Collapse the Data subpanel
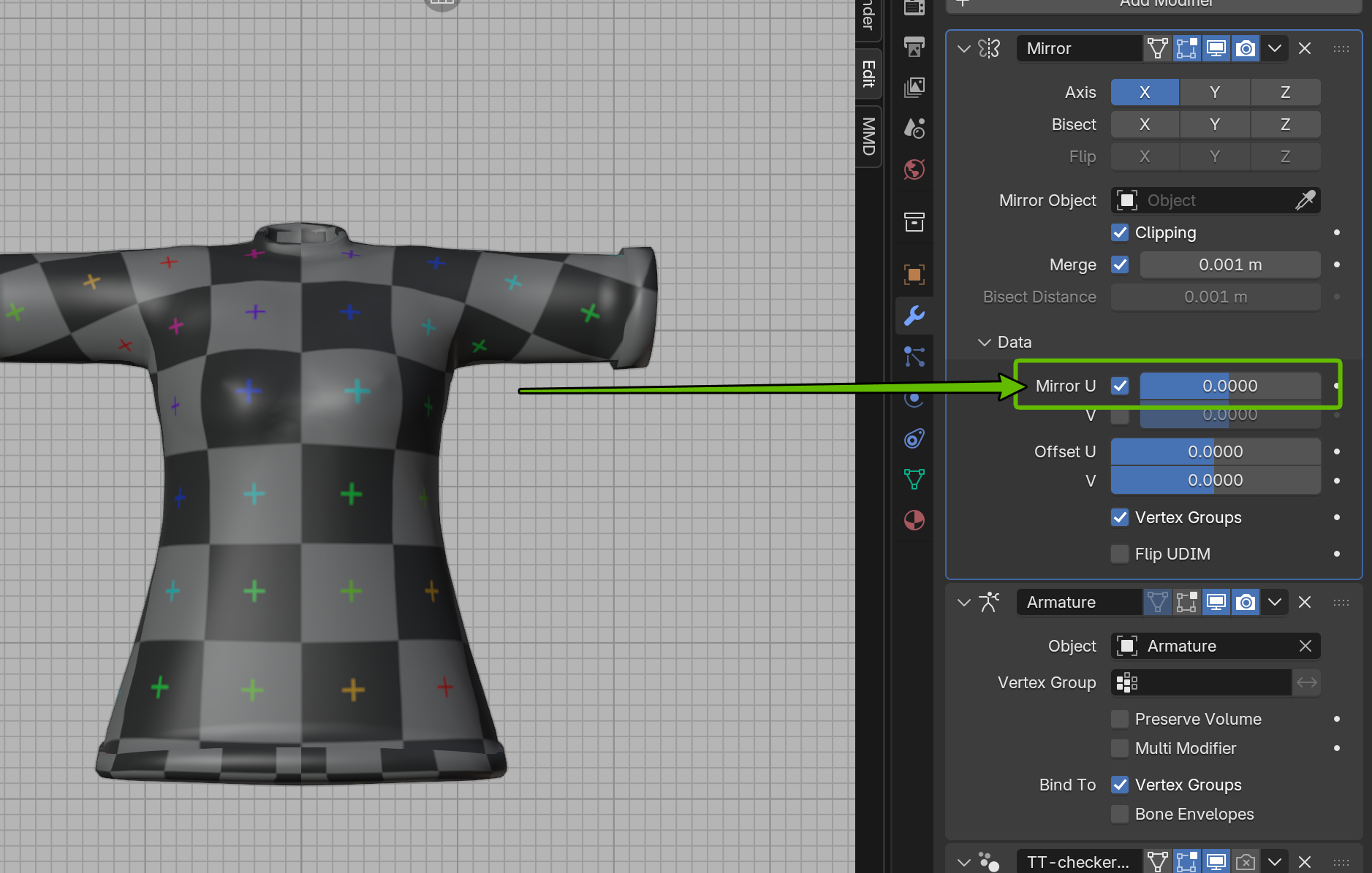The width and height of the screenshot is (1372, 873). coord(985,342)
